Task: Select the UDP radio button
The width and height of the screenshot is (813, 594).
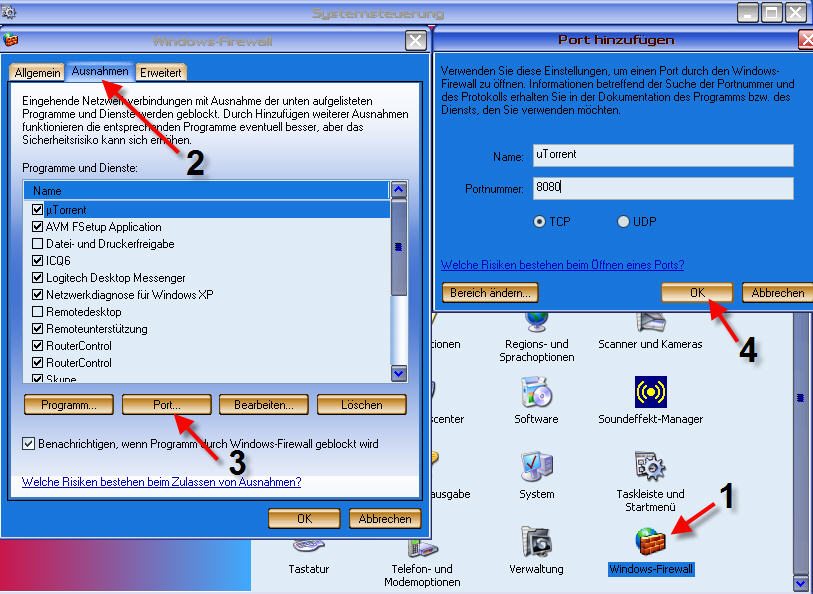Action: point(623,222)
